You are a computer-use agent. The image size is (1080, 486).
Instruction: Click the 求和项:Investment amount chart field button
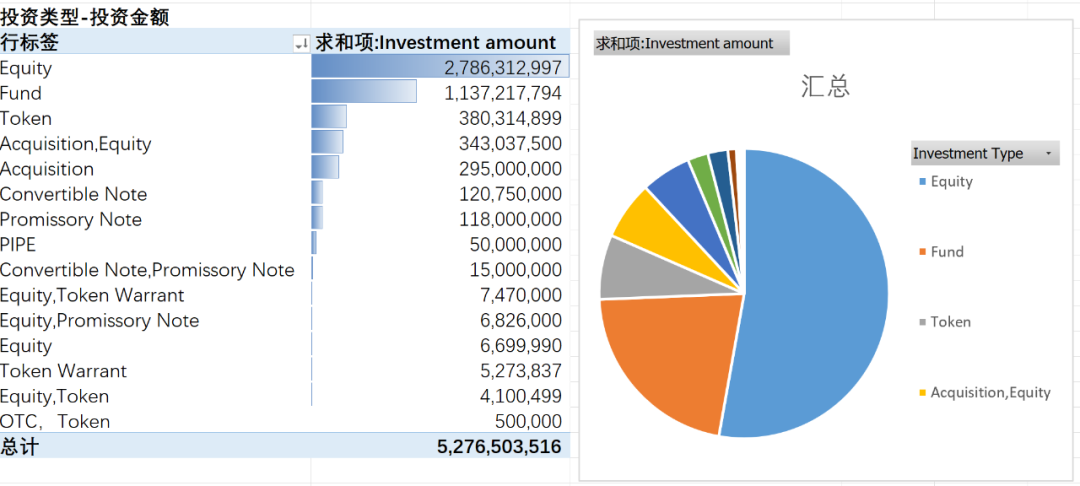692,44
